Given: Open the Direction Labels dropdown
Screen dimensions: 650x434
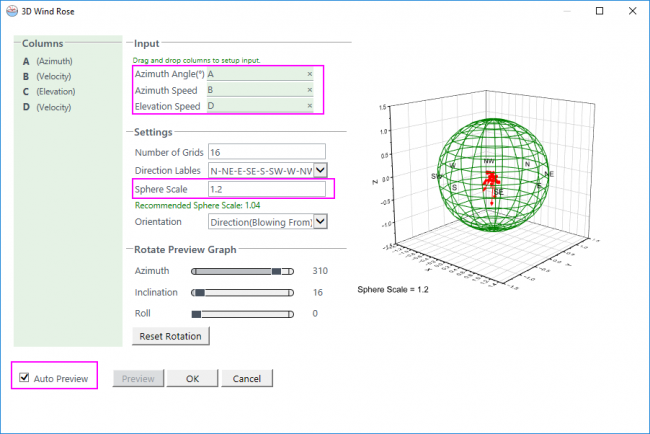Looking at the screenshot, I should point(320,170).
